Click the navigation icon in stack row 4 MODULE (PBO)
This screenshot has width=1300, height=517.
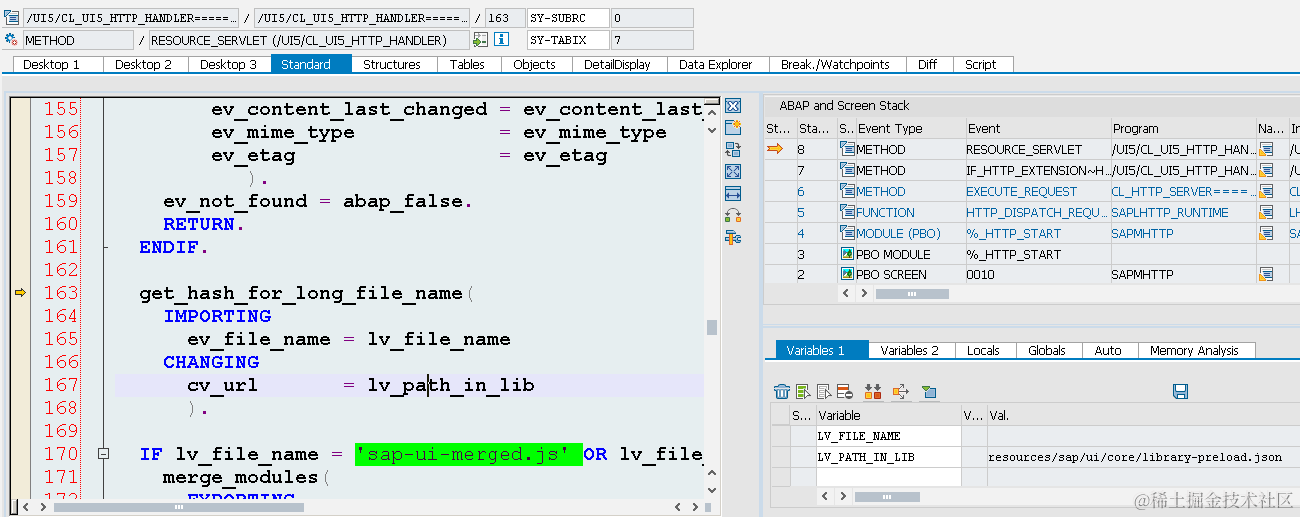[x=1266, y=233]
